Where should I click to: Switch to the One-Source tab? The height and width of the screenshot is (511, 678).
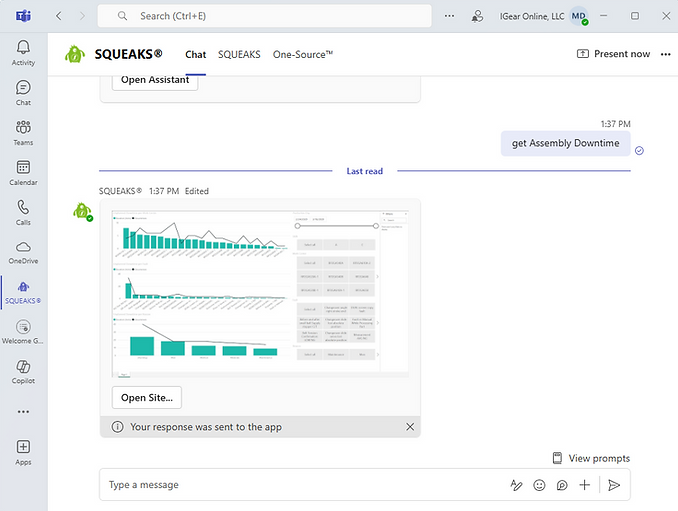[x=303, y=54]
